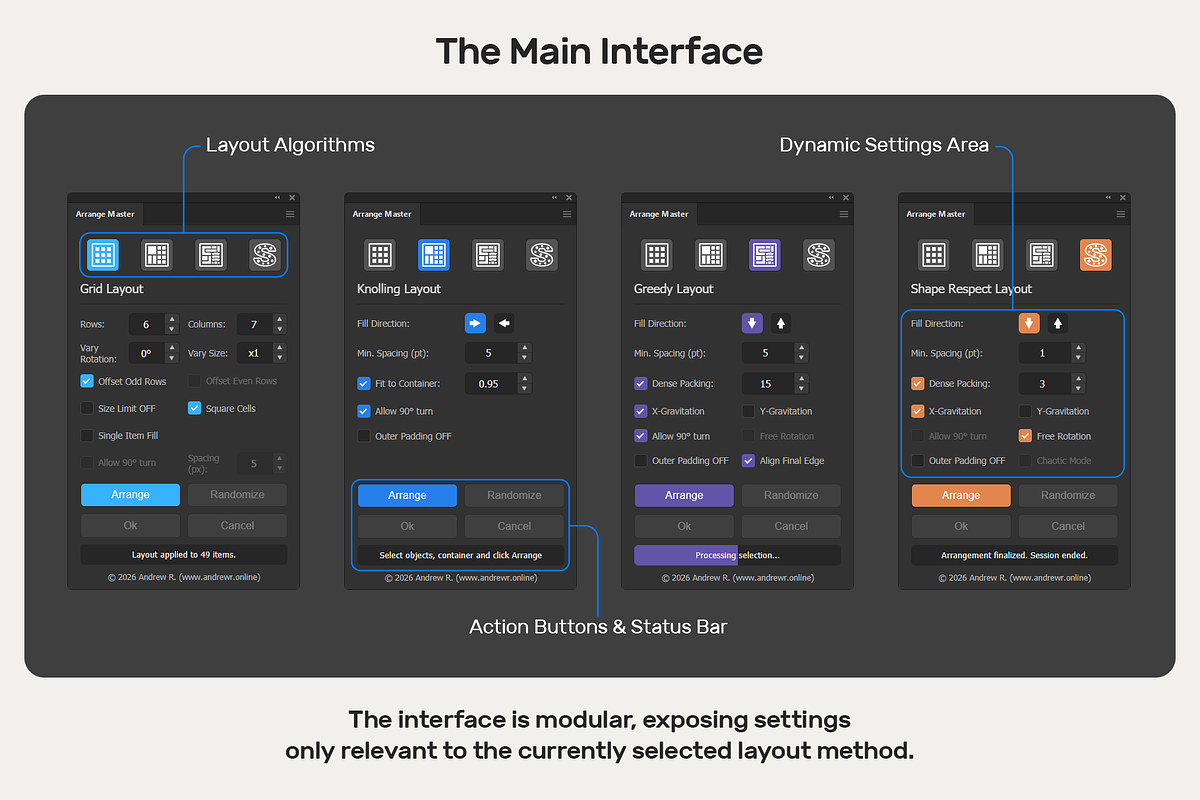Select Shape Respect icon in Knolling Layout panel
Image resolution: width=1200 pixels, height=800 pixels.
click(542, 255)
